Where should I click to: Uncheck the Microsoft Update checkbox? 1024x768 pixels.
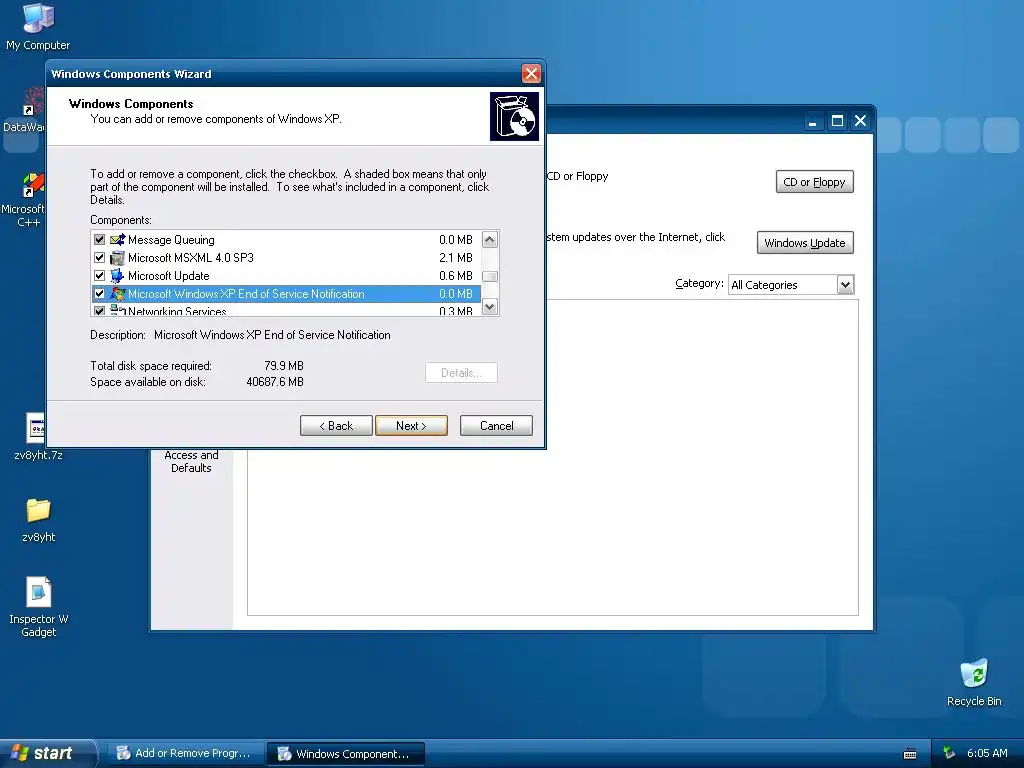99,276
